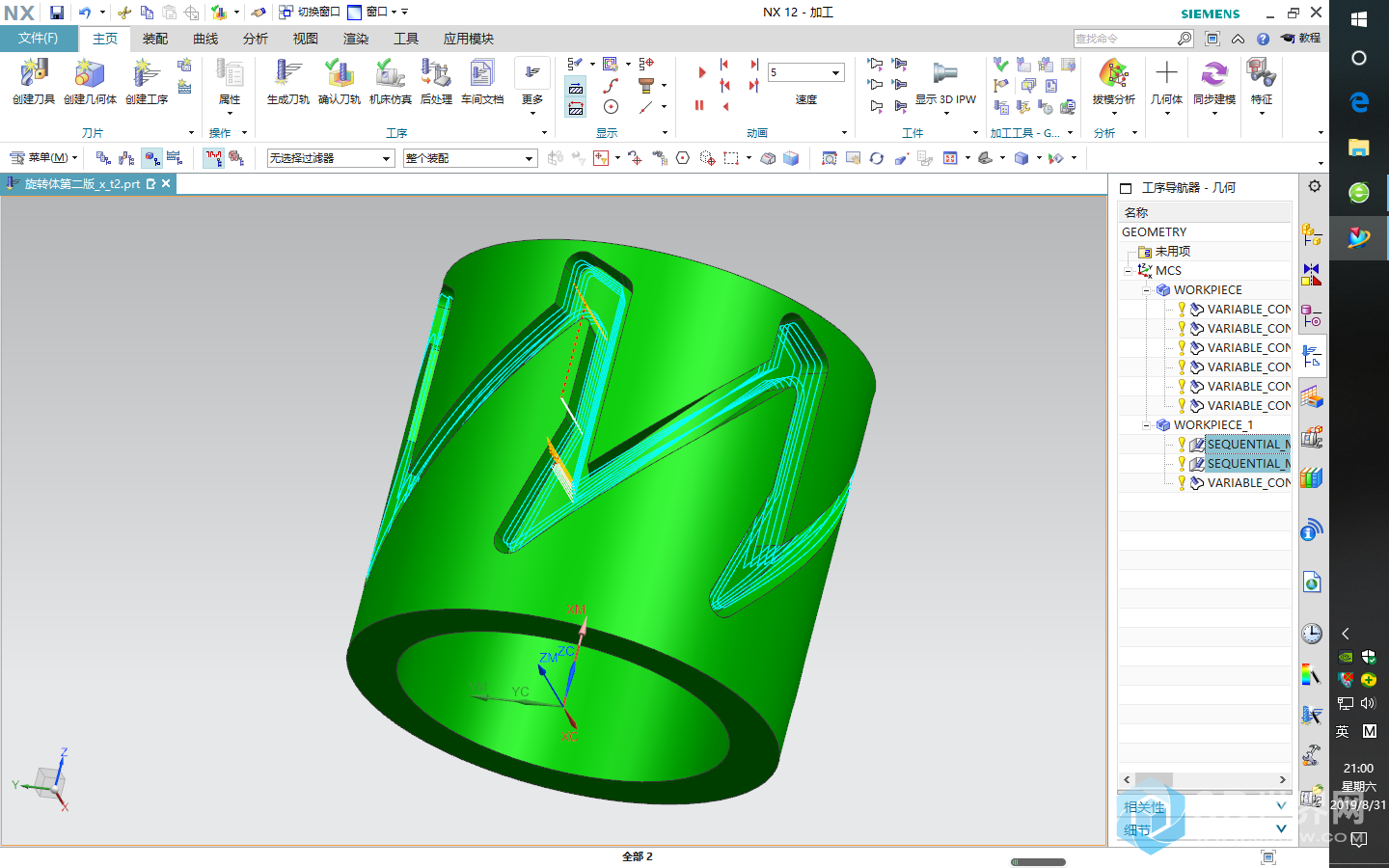Open the Draft Analysis (拔模分析) icon
1389x868 pixels.
(1113, 74)
